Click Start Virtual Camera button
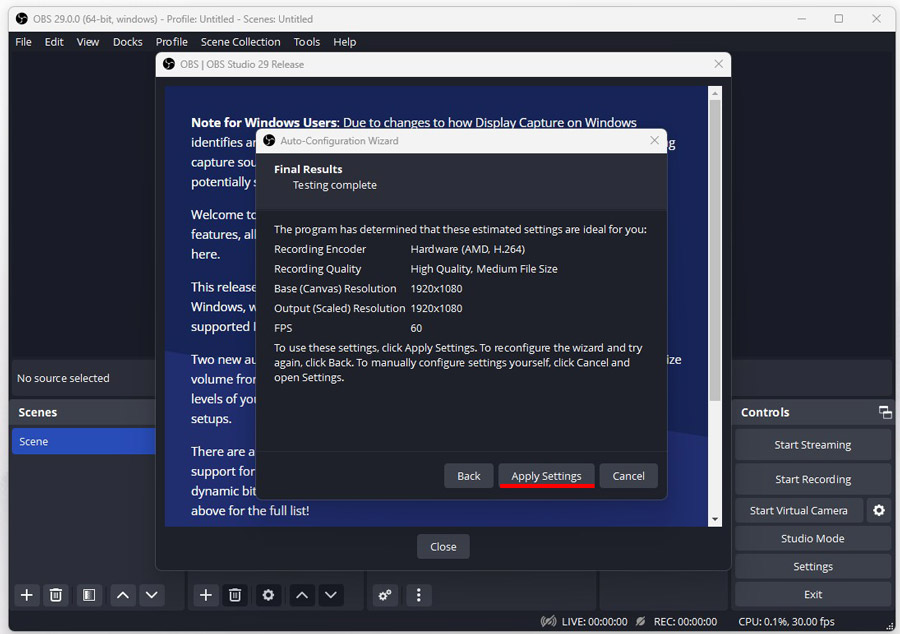Screen dimensions: 900x634 (x=798, y=510)
